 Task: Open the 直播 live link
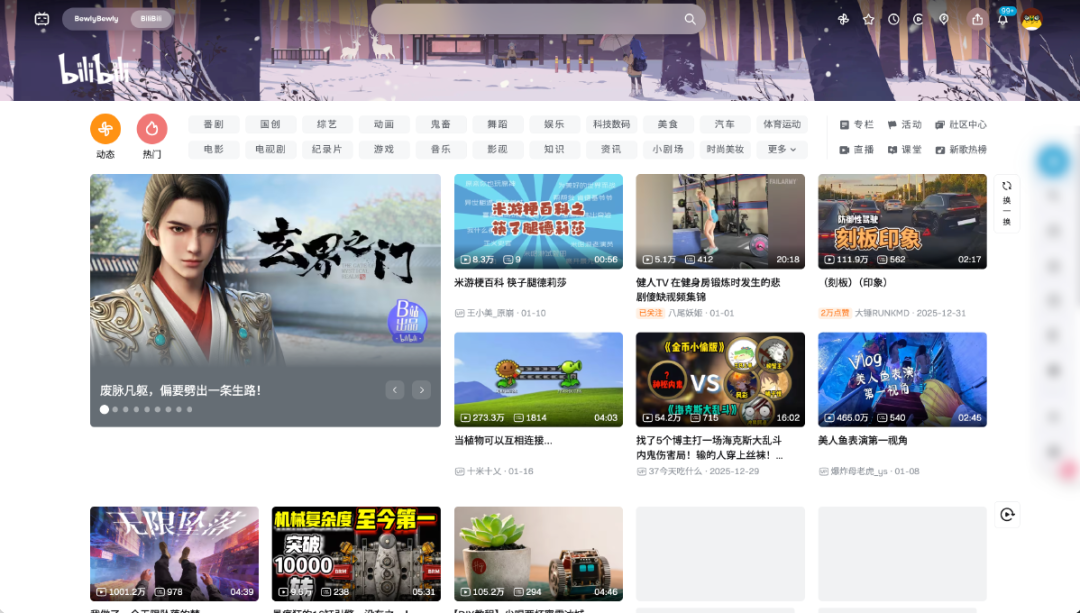pyautogui.click(x=856, y=149)
